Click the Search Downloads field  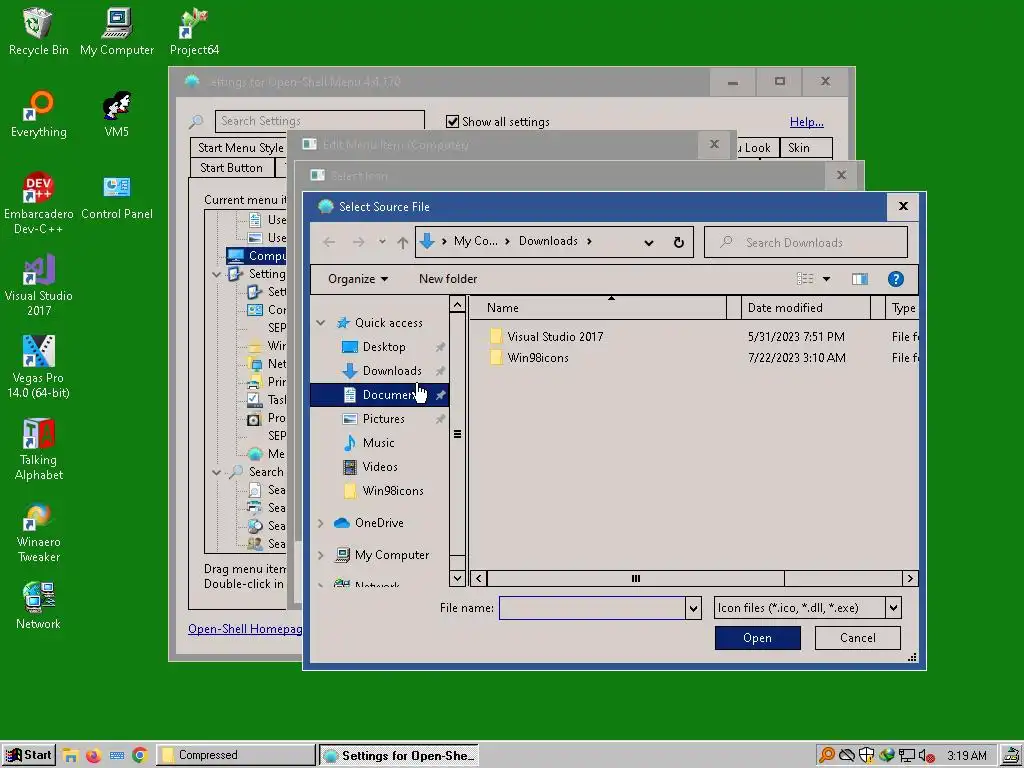click(806, 242)
